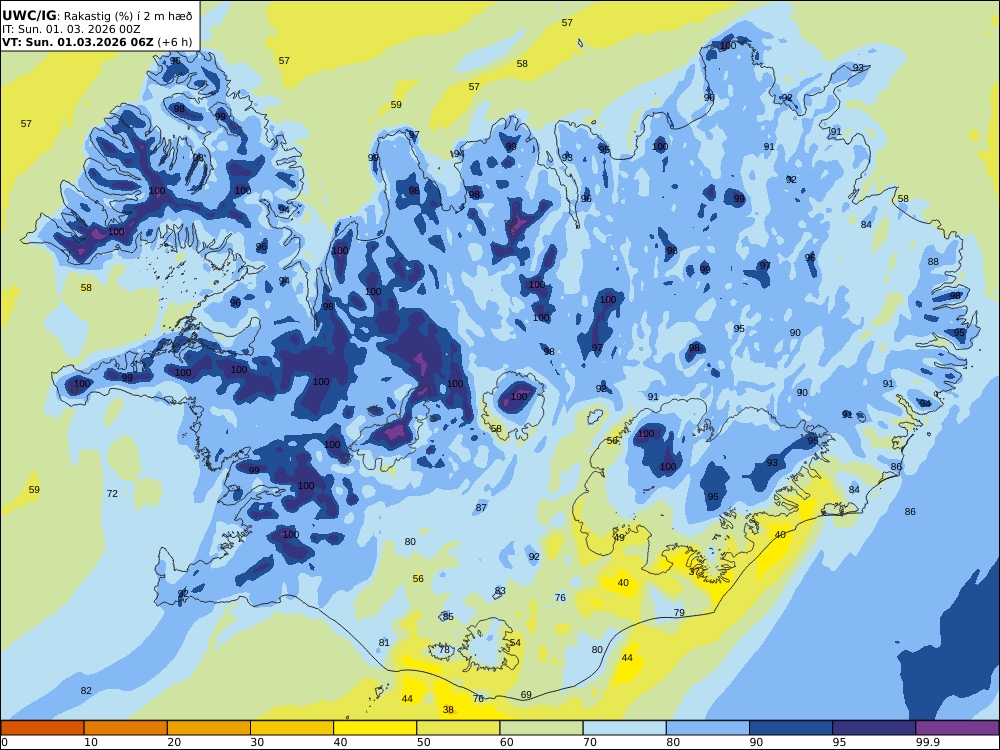
Task: Click the '81' value on the map
Action: click(384, 643)
